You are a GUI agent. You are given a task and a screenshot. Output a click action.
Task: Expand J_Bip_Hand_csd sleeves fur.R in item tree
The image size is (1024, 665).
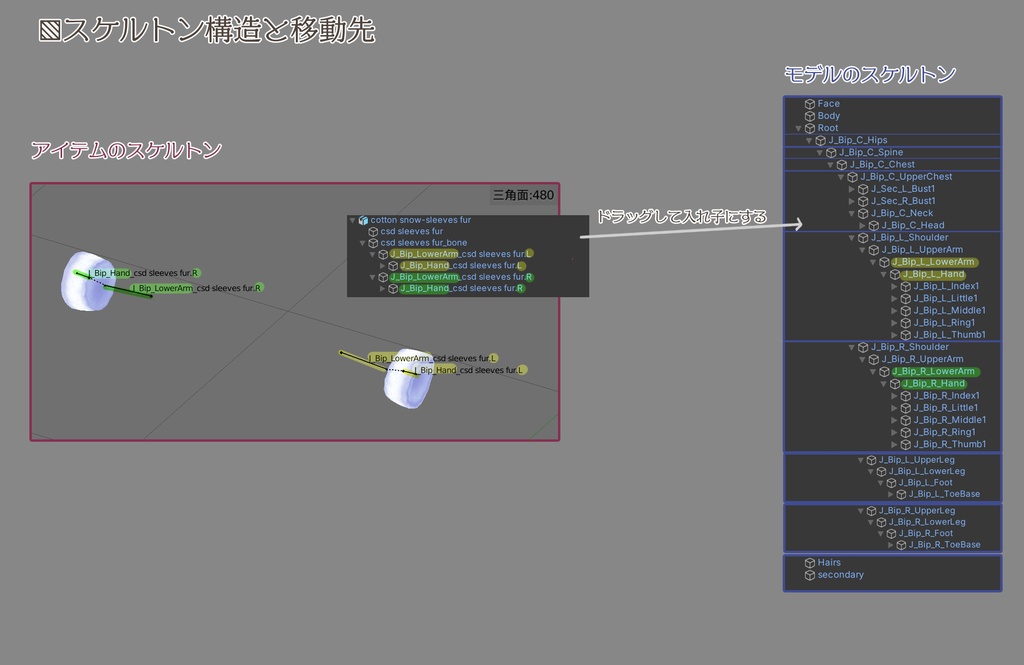point(383,289)
